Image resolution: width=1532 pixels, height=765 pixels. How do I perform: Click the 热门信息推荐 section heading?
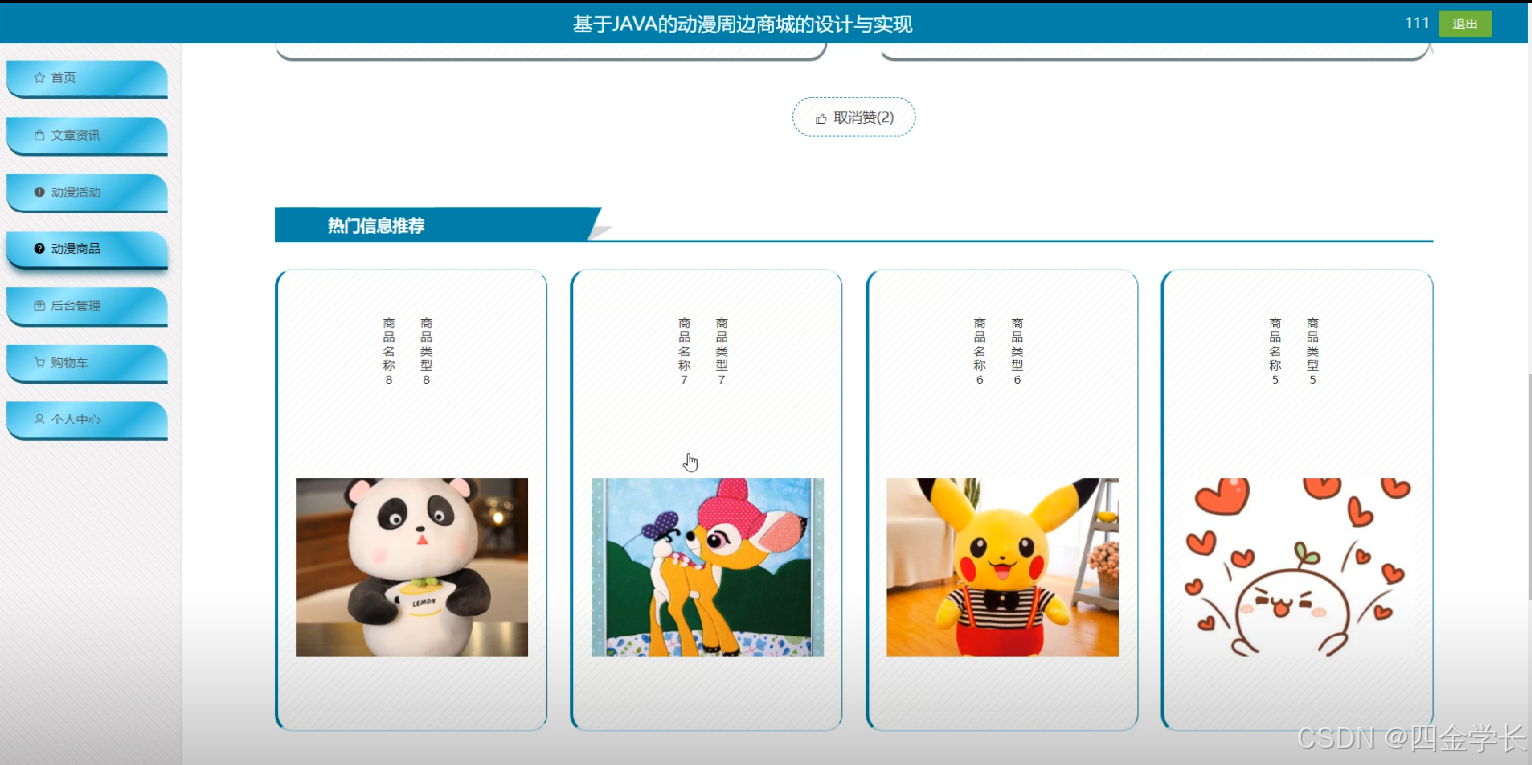(x=376, y=226)
